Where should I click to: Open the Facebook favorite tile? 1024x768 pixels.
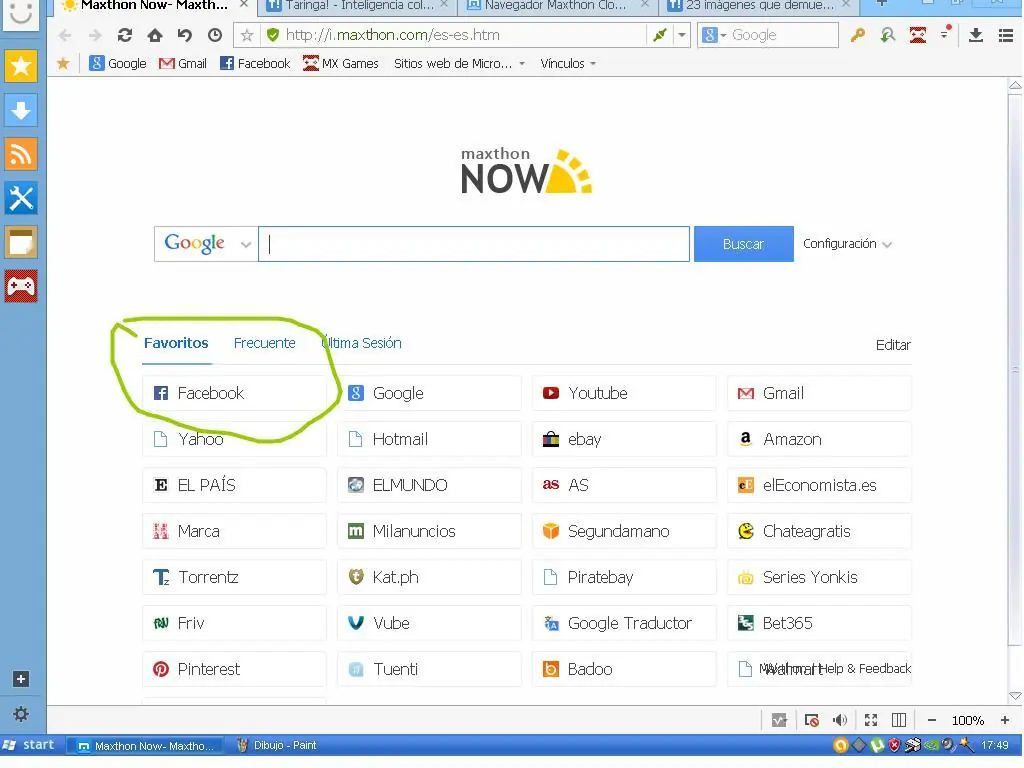pos(234,393)
